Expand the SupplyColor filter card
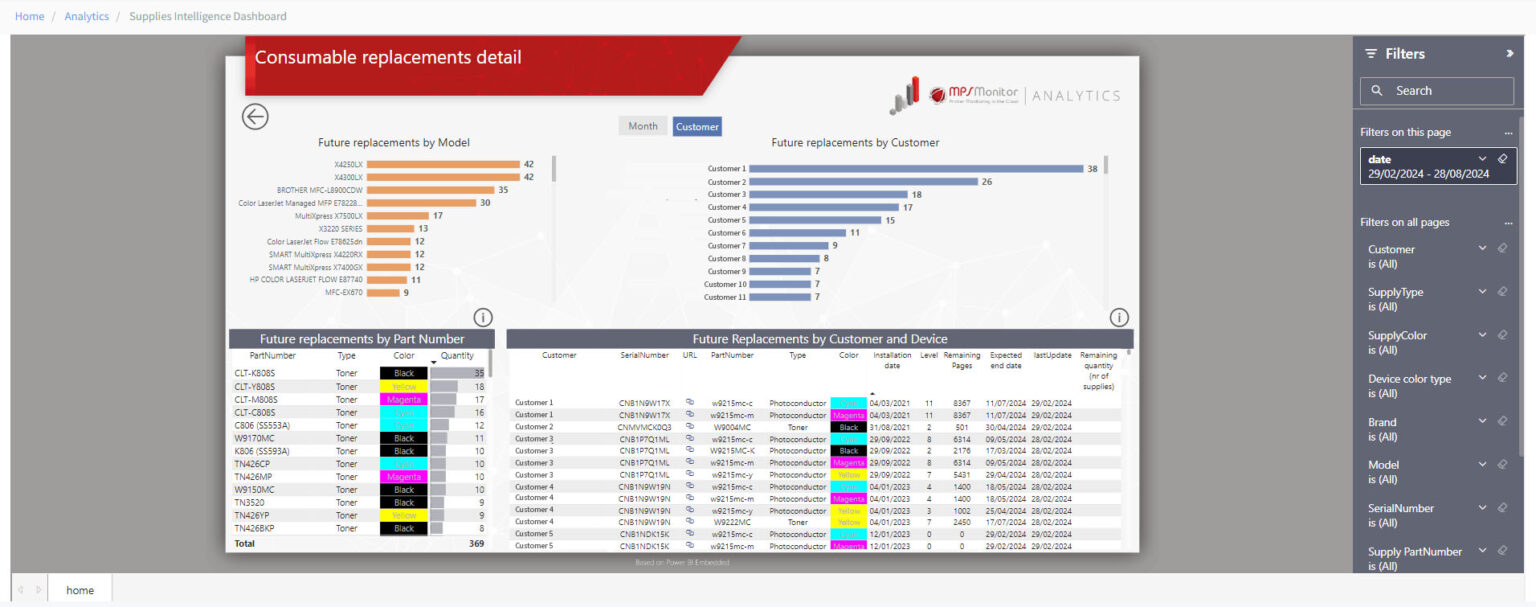The width and height of the screenshot is (1536, 607). click(1482, 334)
